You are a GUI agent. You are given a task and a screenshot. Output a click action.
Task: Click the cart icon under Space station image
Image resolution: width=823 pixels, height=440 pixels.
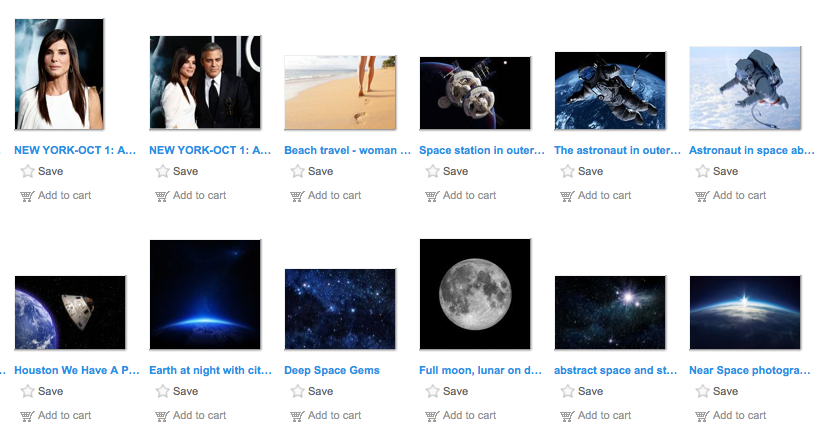pos(432,196)
